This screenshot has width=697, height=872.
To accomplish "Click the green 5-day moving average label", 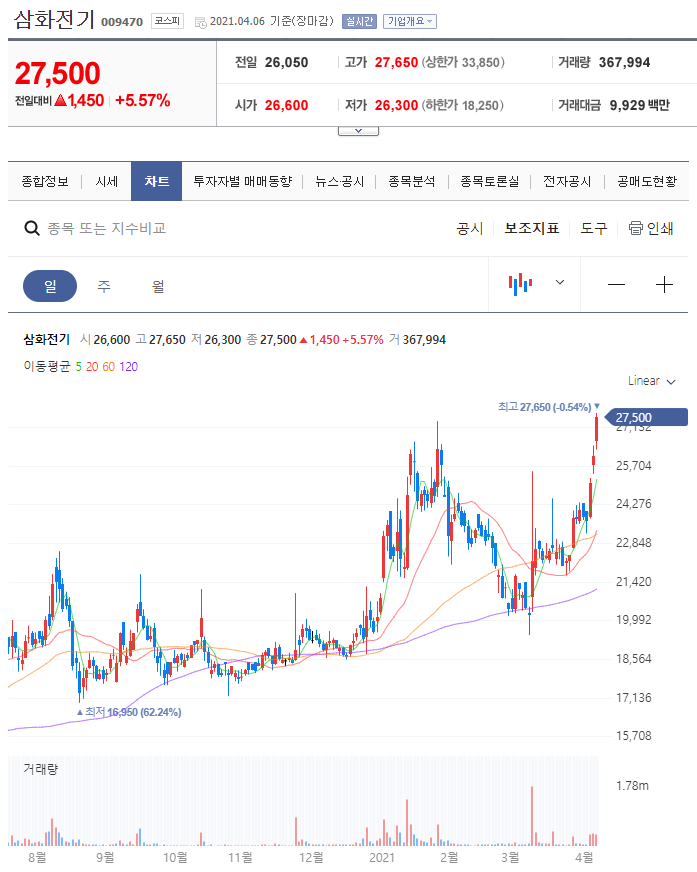I will [78, 366].
